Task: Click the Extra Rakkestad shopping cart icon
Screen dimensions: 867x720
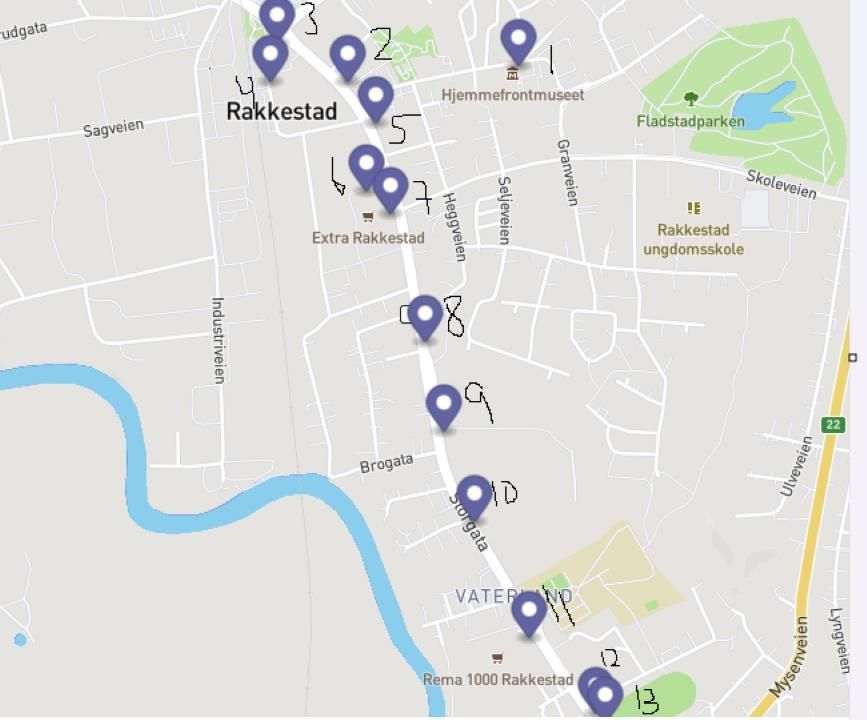Action: (x=368, y=216)
